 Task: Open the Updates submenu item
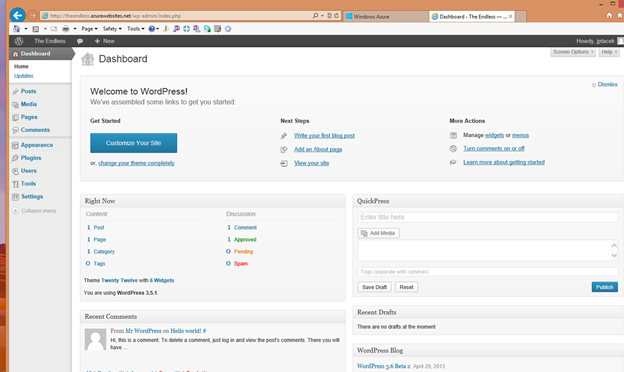click(23, 76)
